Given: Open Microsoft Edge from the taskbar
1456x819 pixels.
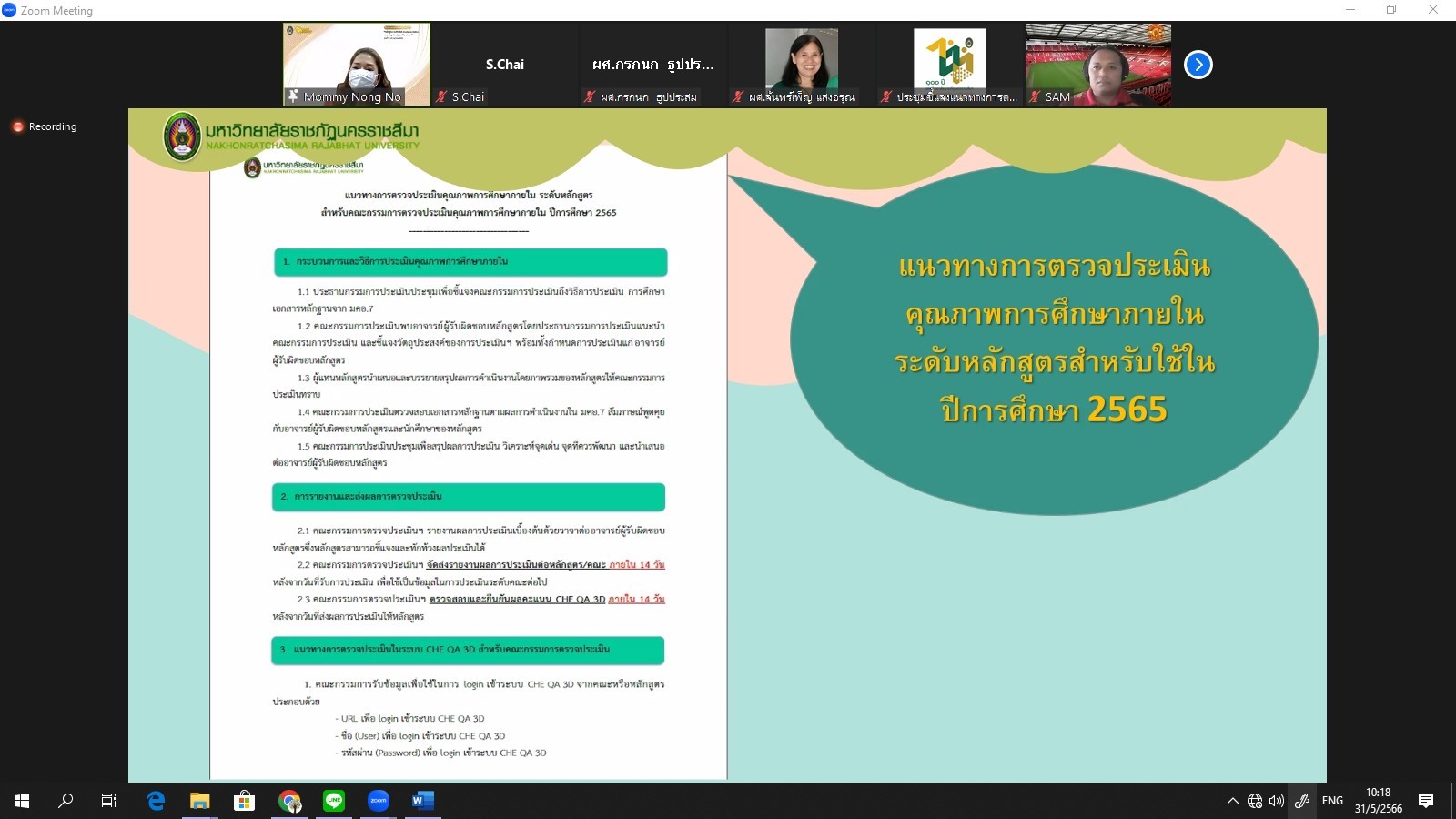Looking at the screenshot, I should (x=157, y=801).
